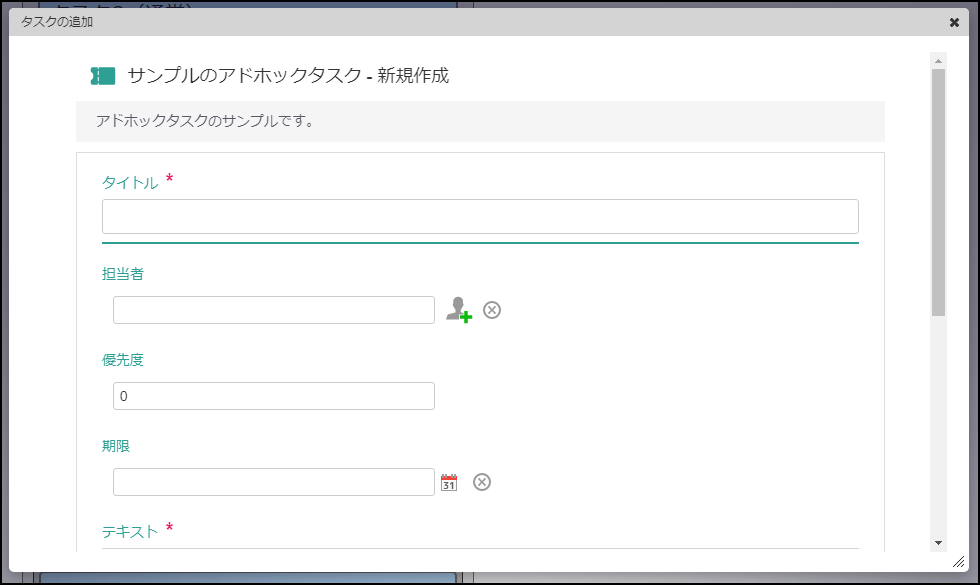Close the タスクの追加 dialog
This screenshot has height=585, width=980.
click(x=954, y=22)
